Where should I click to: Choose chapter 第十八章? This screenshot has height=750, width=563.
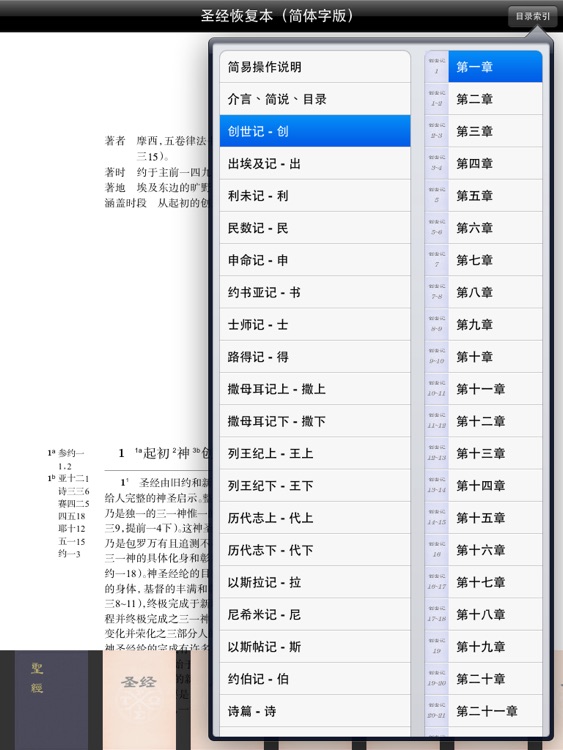(495, 614)
